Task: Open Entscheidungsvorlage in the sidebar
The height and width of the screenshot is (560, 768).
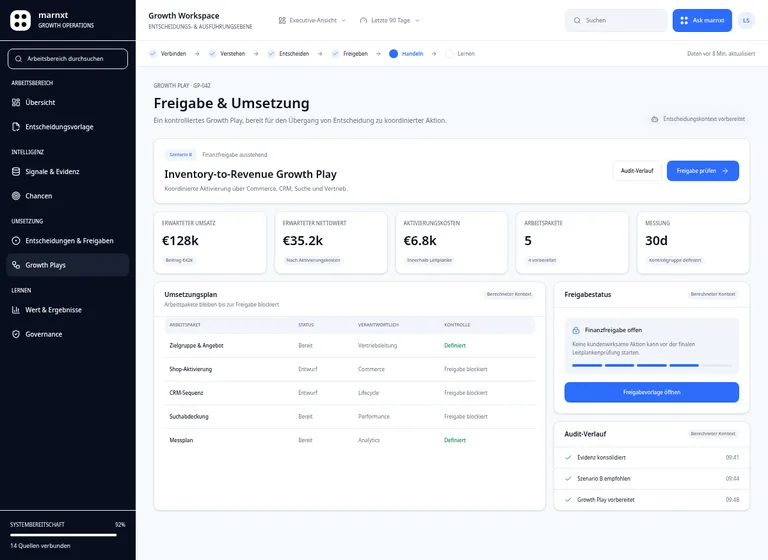Action: [68, 127]
